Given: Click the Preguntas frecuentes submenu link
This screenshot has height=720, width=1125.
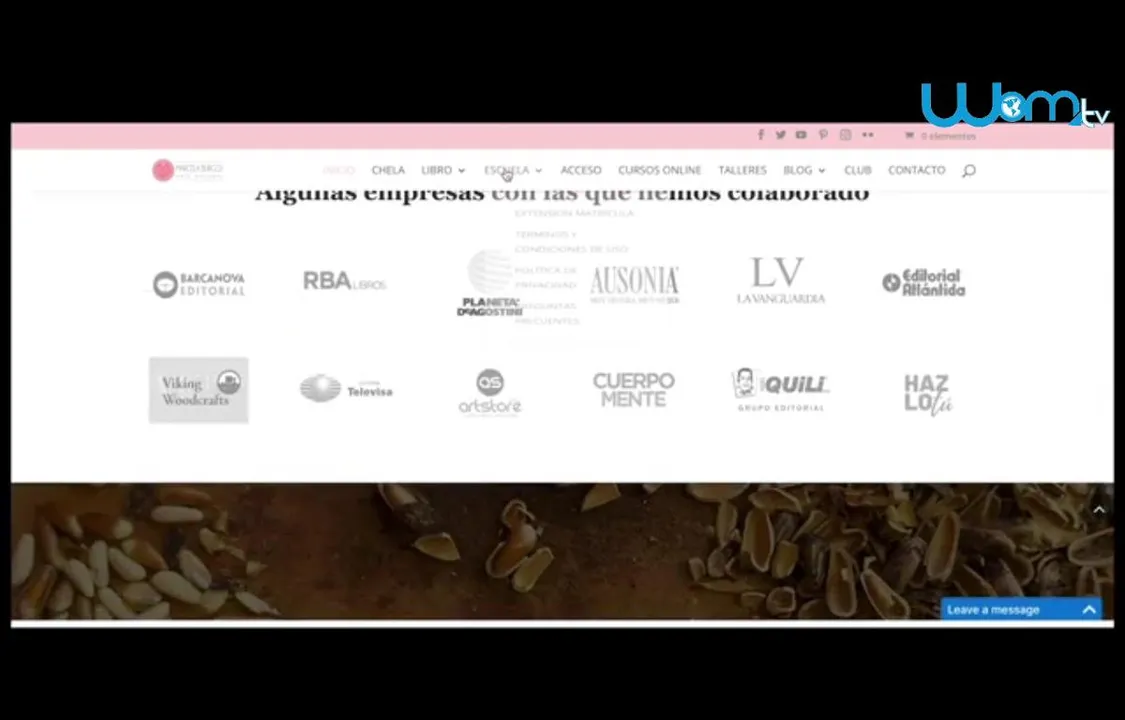Looking at the screenshot, I should click(x=547, y=313).
